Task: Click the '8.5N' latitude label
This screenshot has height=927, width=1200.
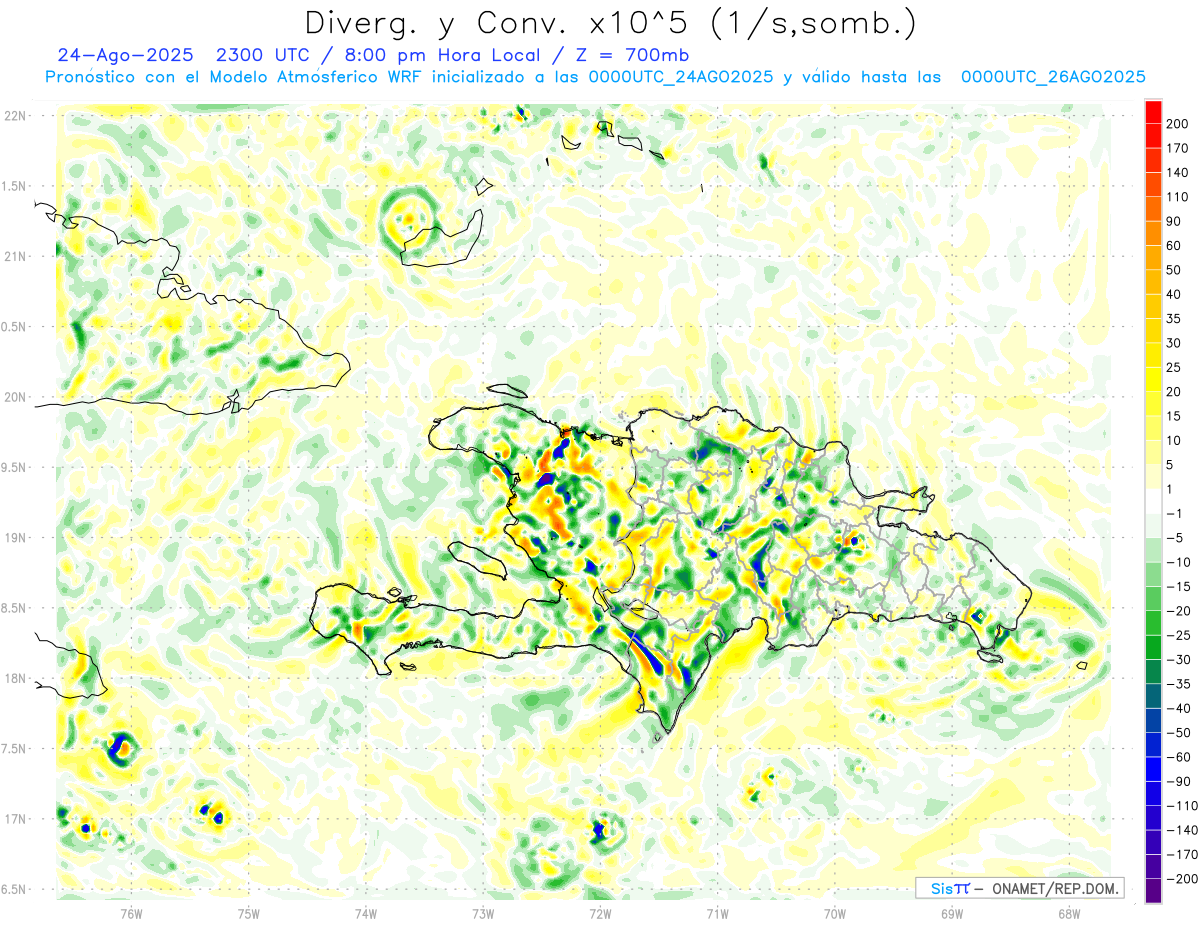Action: pyautogui.click(x=15, y=608)
